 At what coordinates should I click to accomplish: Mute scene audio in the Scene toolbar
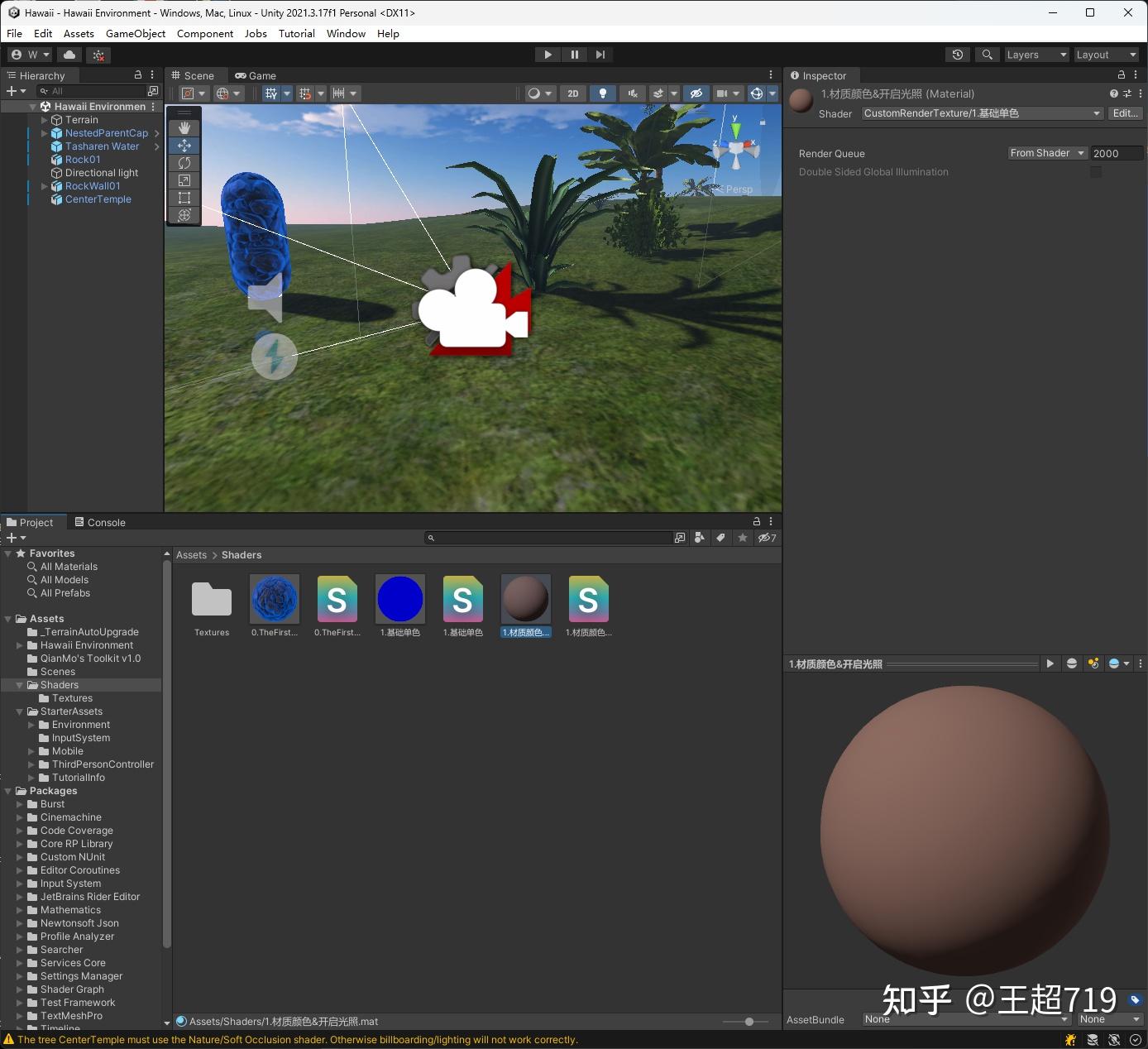pyautogui.click(x=632, y=93)
